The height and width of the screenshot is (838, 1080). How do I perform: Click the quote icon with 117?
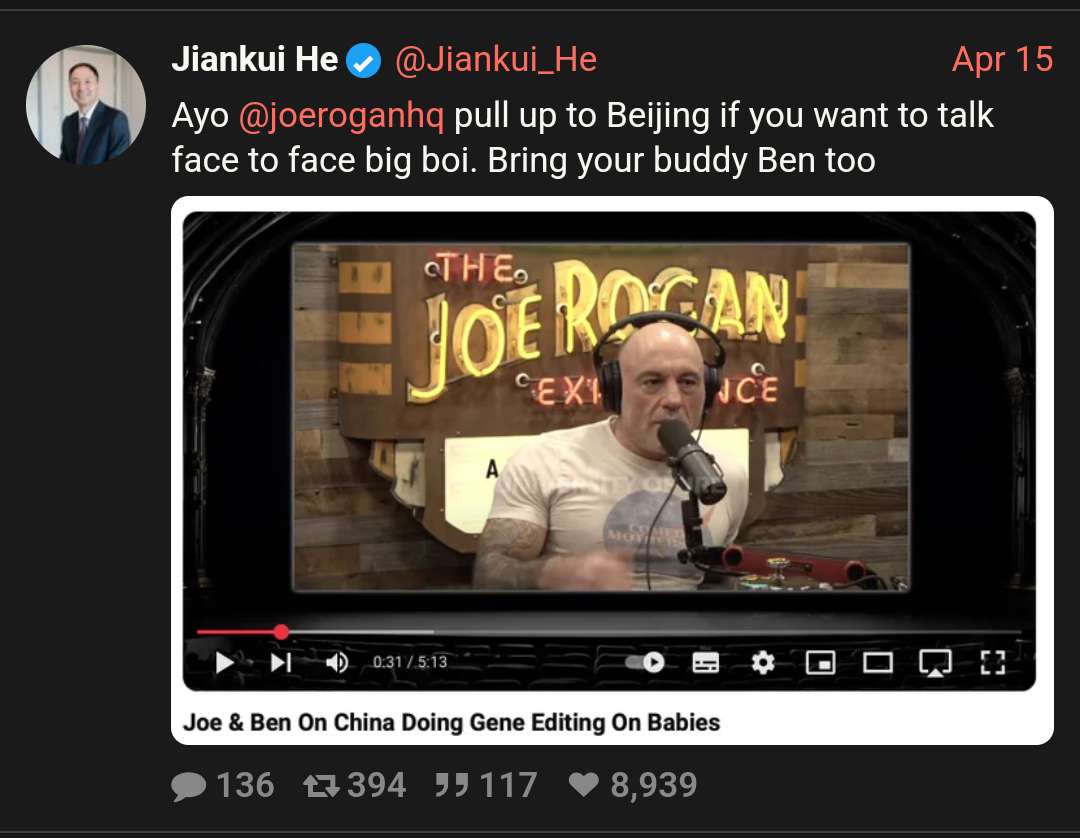[452, 785]
